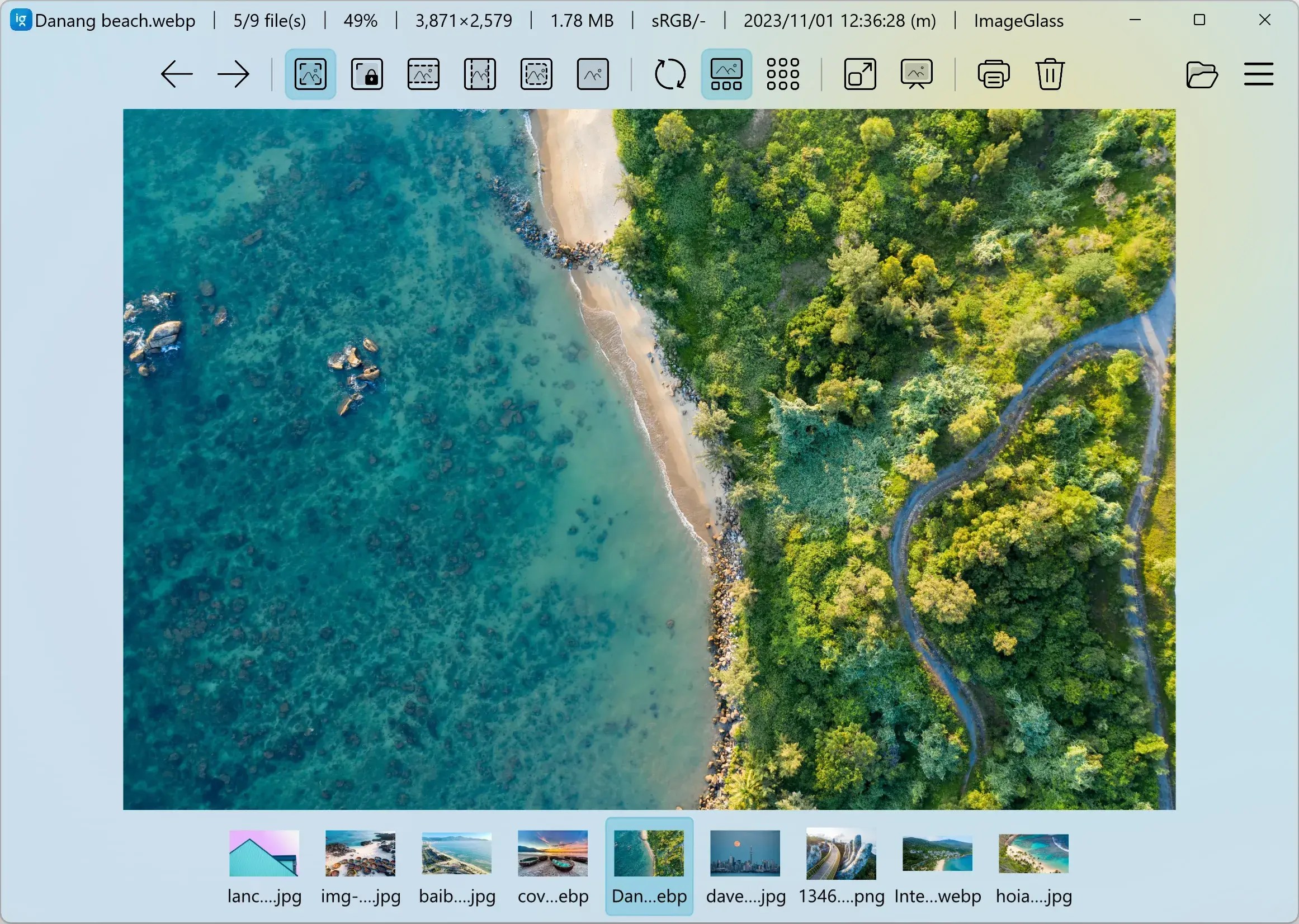Open a file with the folder button
The width and height of the screenshot is (1299, 924).
[1201, 74]
